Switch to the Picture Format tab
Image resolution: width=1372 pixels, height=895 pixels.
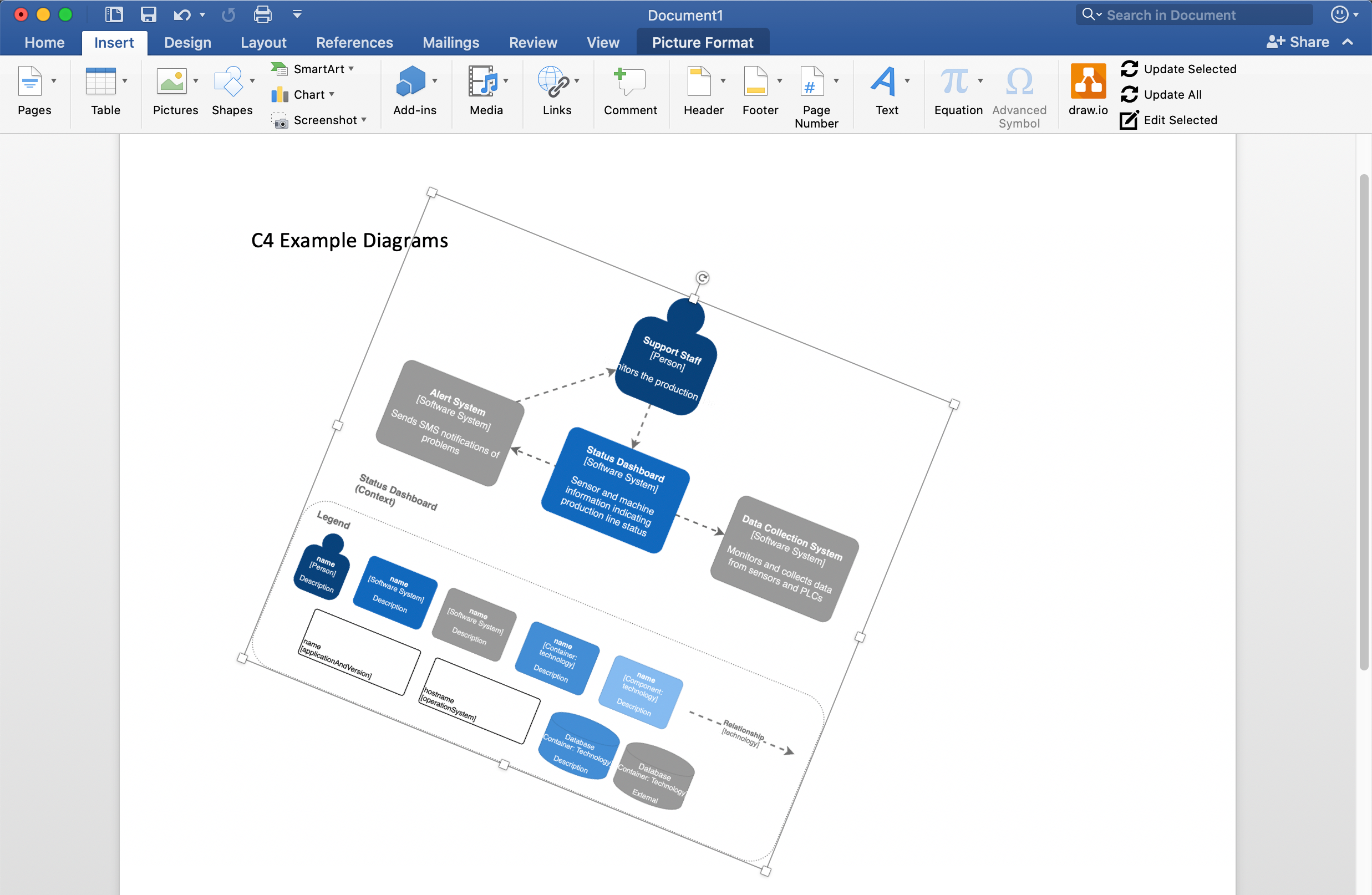[702, 42]
